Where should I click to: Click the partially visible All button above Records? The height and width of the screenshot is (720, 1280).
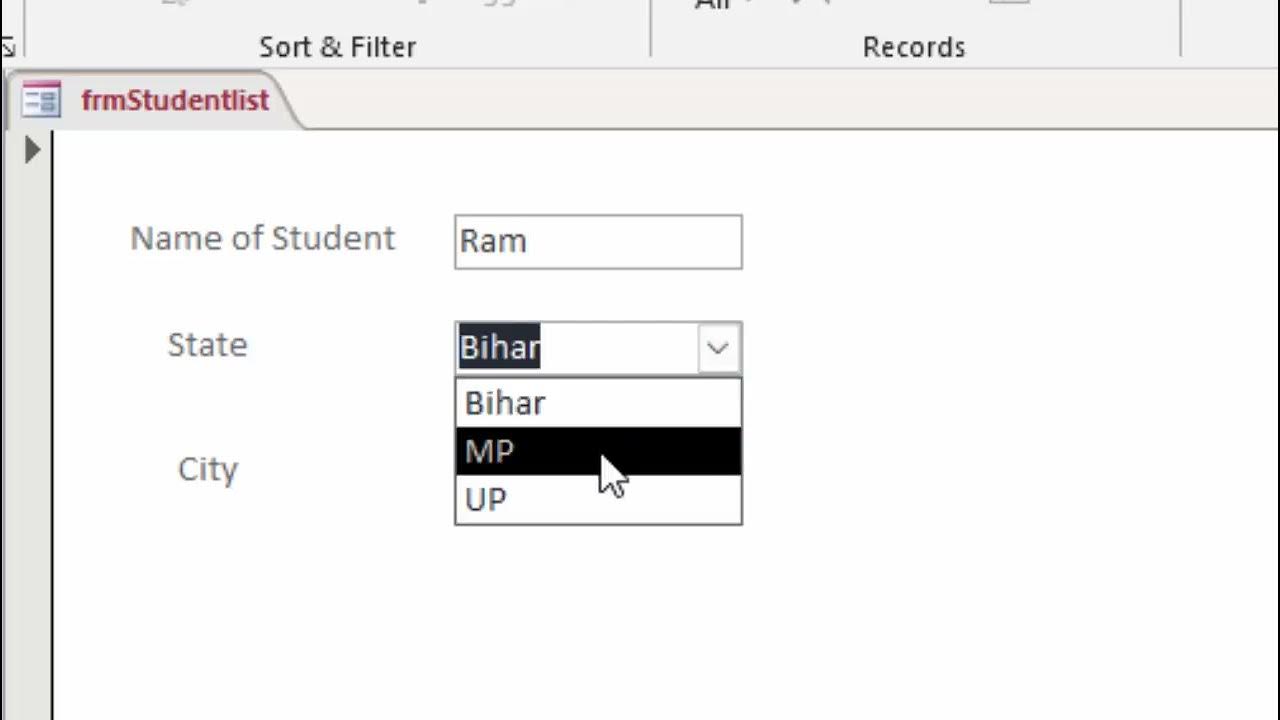coord(712,5)
